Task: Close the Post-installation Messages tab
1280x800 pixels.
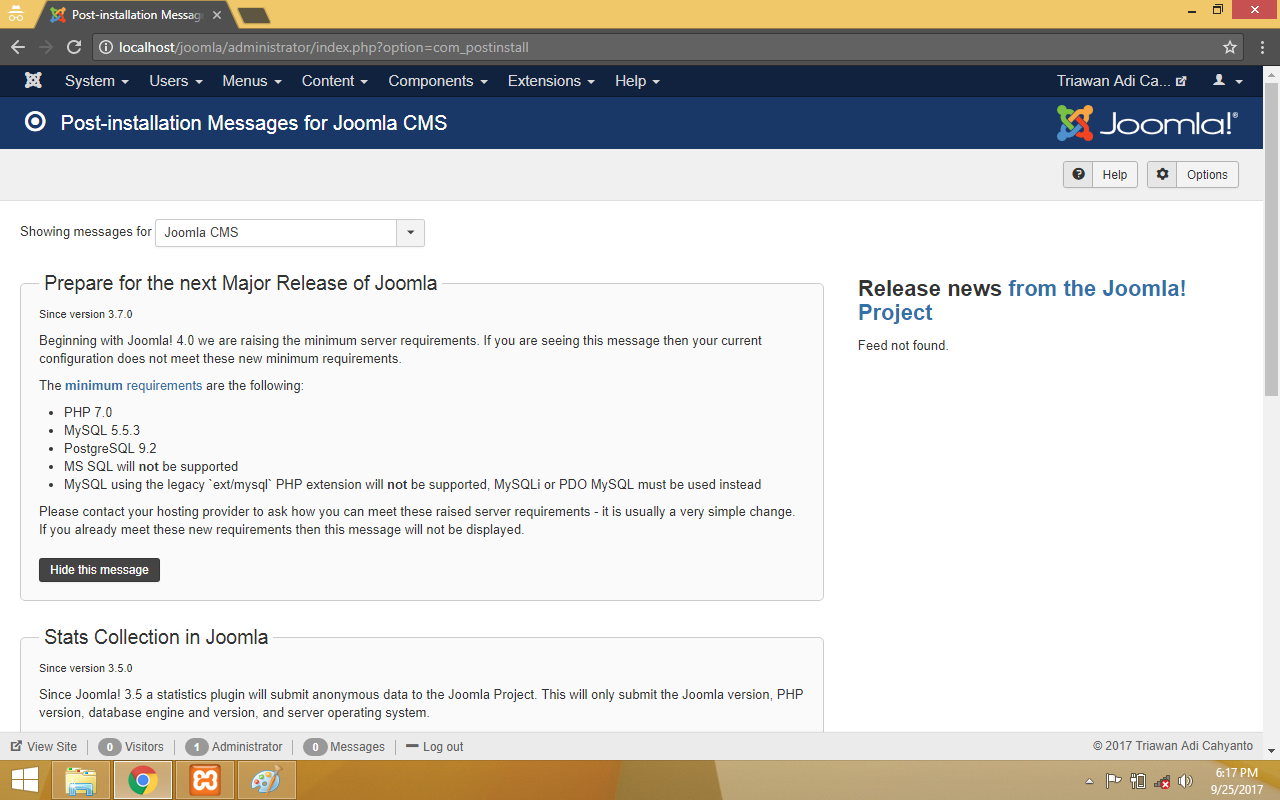Action: tap(217, 15)
